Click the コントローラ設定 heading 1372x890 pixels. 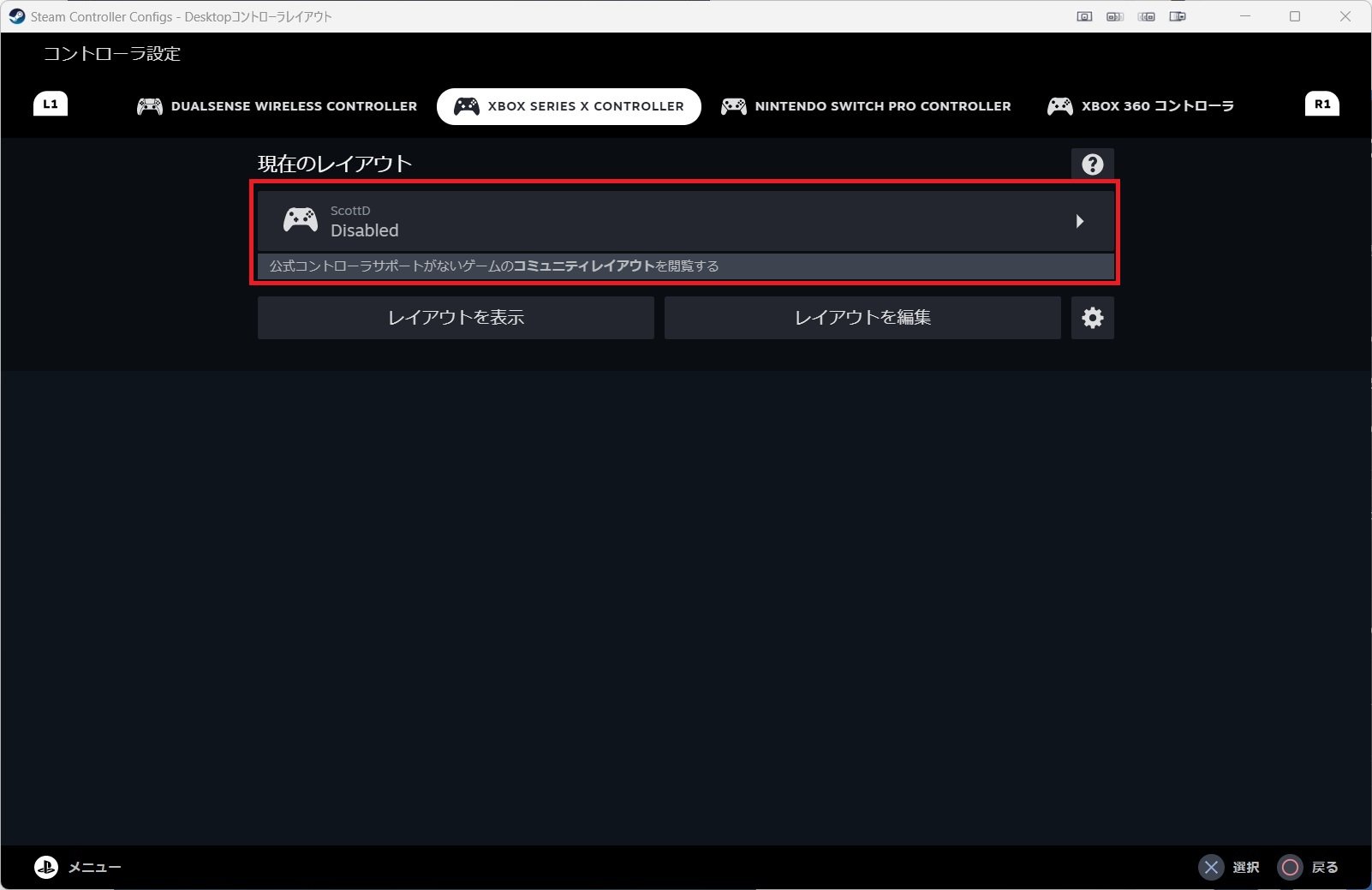112,54
